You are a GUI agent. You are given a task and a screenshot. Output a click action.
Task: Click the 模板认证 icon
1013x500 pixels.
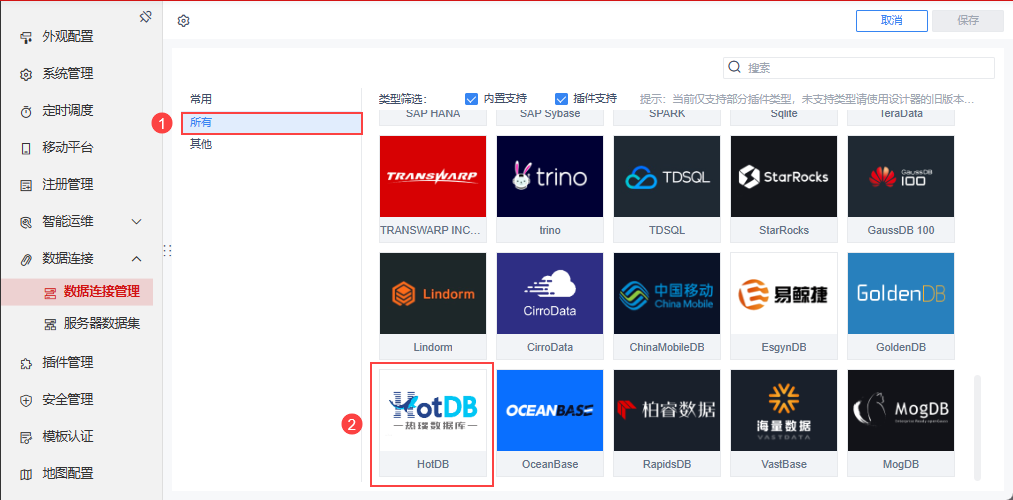26,437
